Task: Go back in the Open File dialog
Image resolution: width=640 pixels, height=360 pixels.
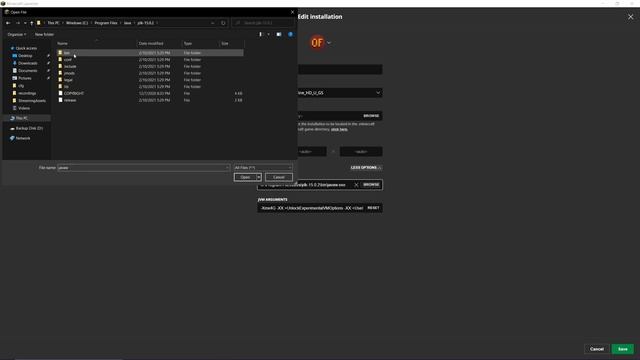Action: [8, 23]
